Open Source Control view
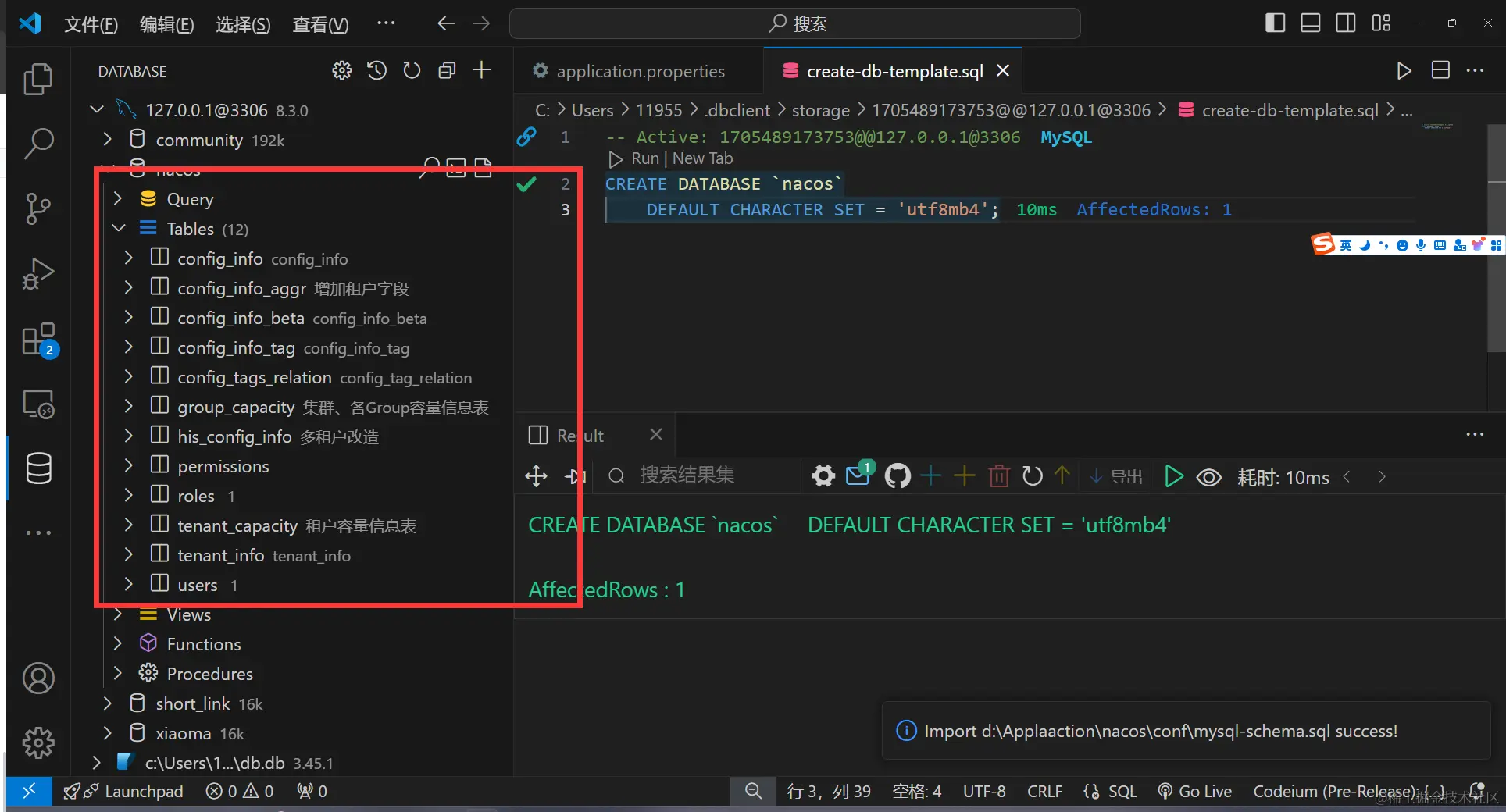This screenshot has height=812, width=1506. pyautogui.click(x=38, y=208)
